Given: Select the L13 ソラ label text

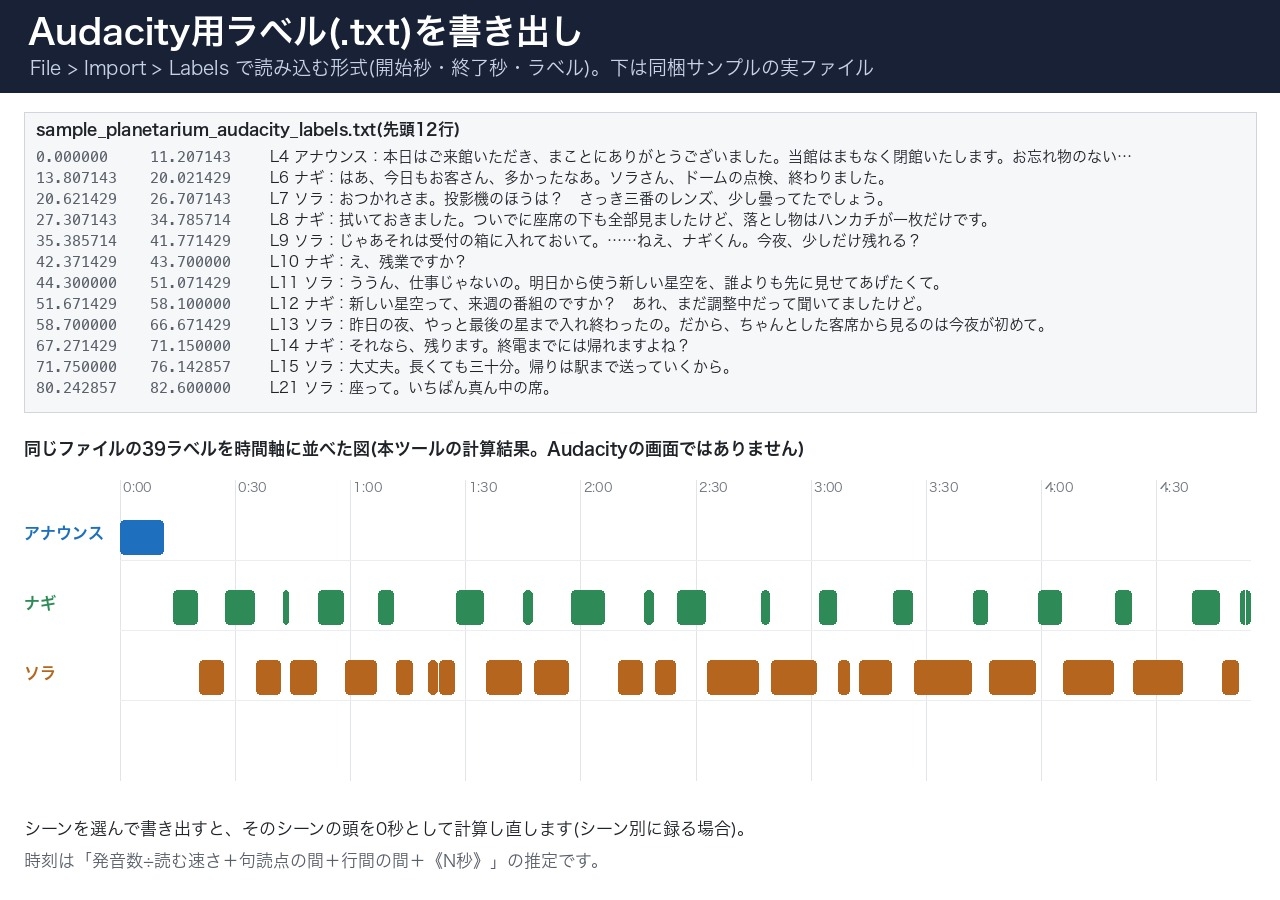Looking at the screenshot, I should tap(659, 325).
